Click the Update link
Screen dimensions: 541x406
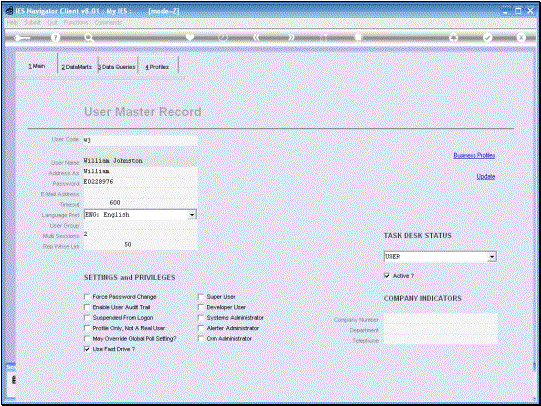click(486, 177)
